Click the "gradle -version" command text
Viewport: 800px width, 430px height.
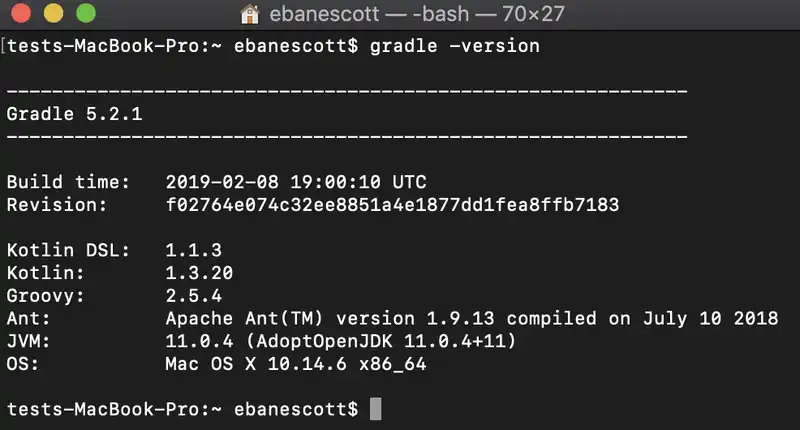tap(454, 46)
